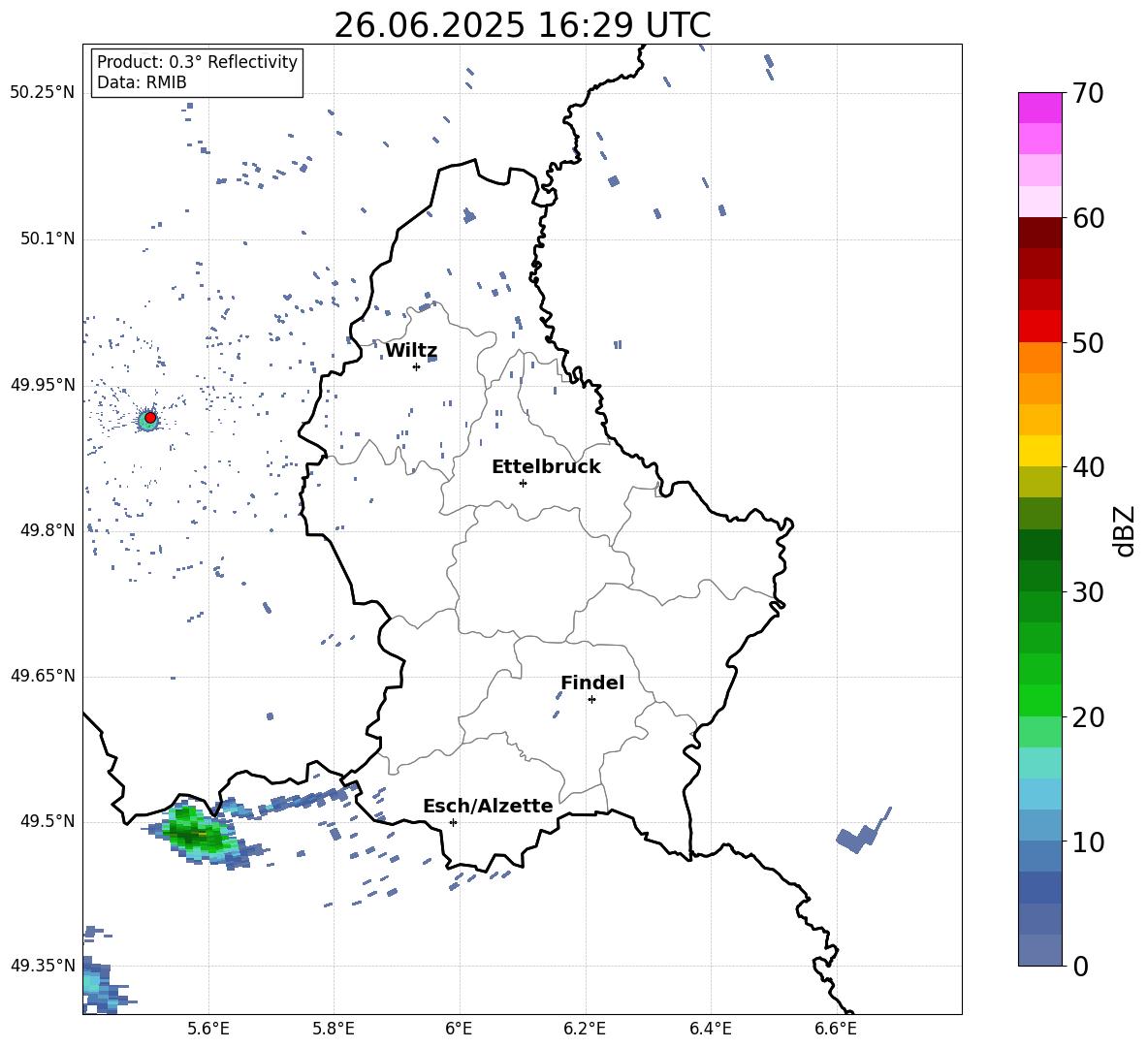Click the 49.5°N latitude label
The width and height of the screenshot is (1148, 1048).
coord(48,821)
